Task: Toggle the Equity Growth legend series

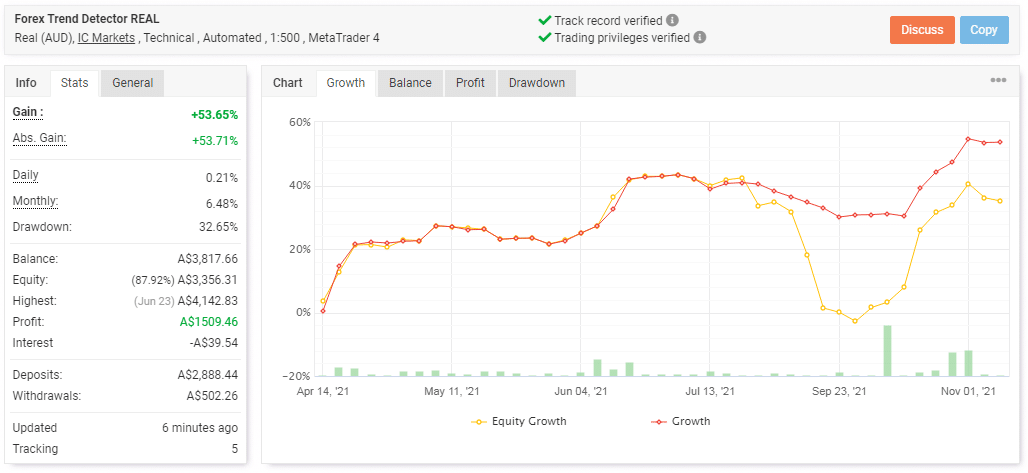Action: click(x=519, y=421)
